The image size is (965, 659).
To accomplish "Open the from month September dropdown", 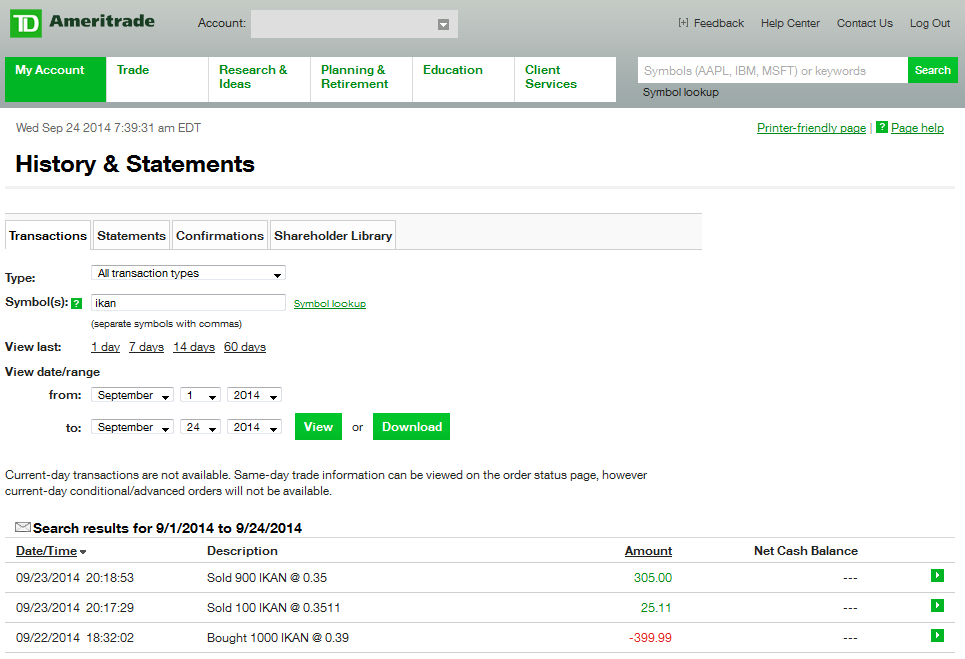I will pos(132,395).
